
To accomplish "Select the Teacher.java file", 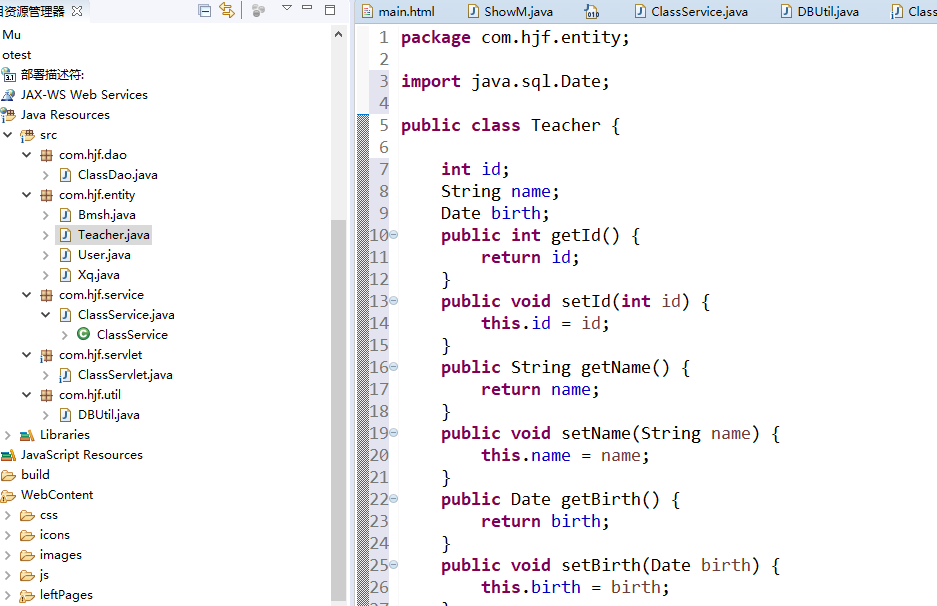I will point(103,235).
